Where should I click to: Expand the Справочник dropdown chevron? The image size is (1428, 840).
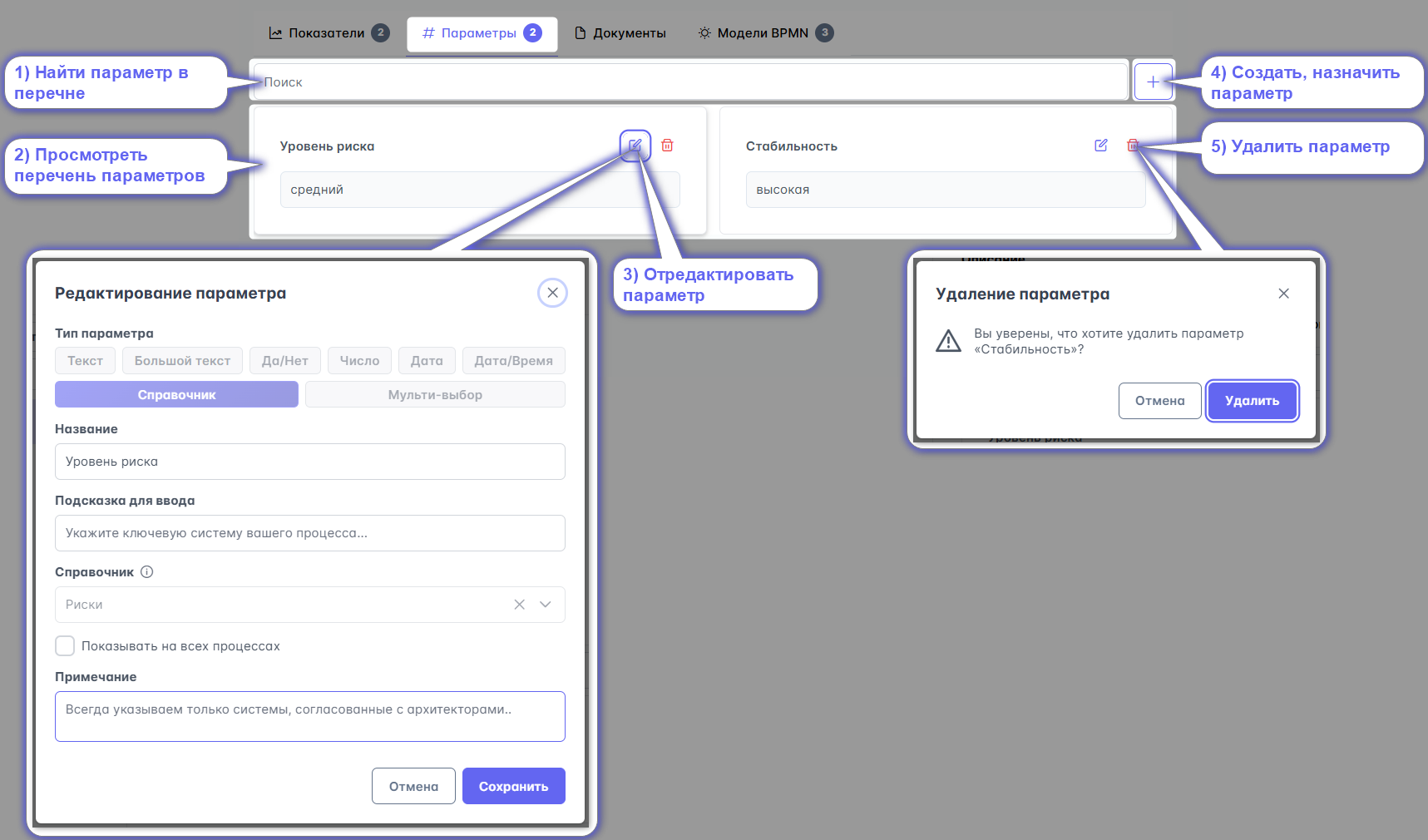(x=546, y=605)
